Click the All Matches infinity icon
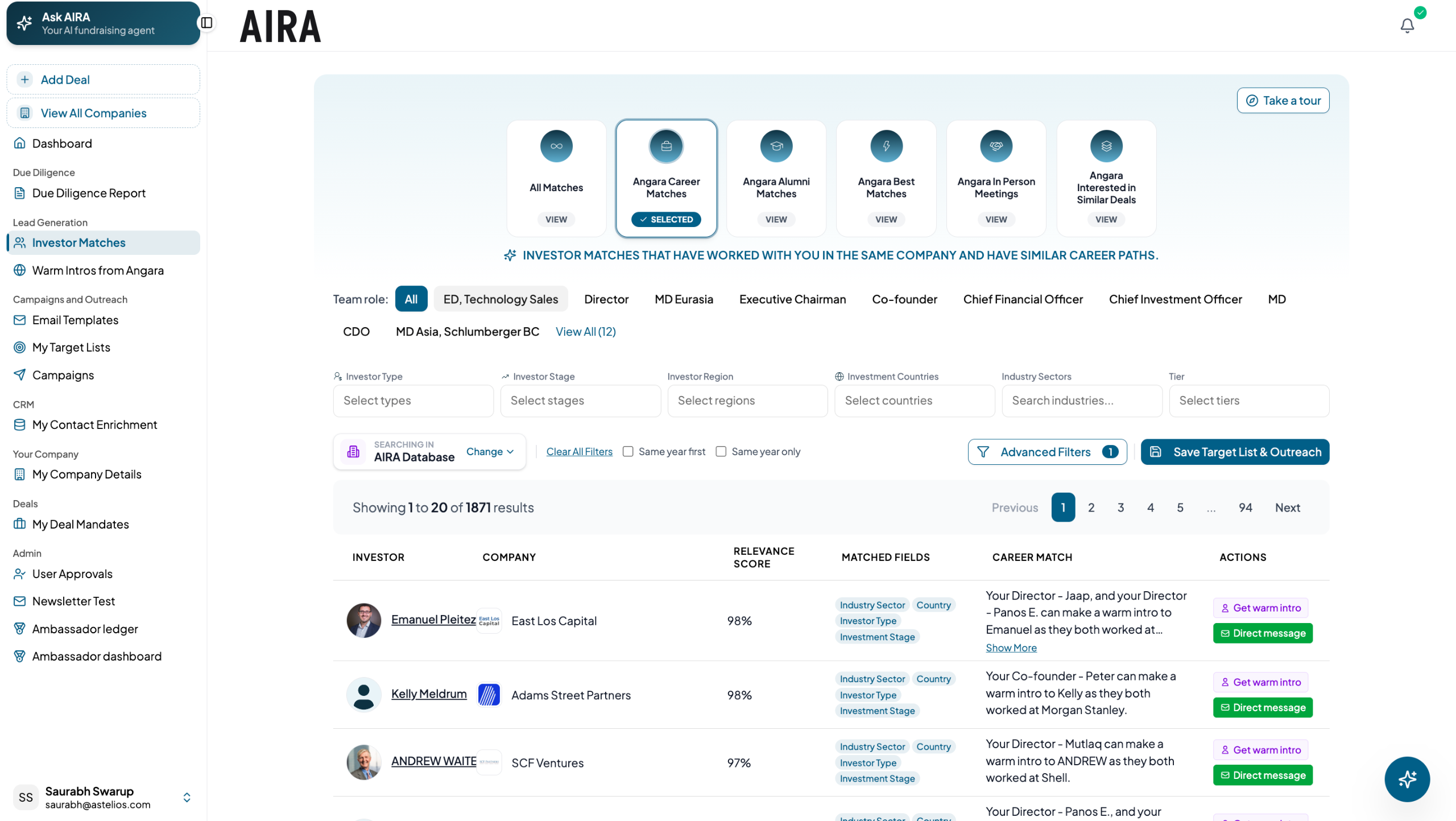1456x821 pixels. (556, 146)
